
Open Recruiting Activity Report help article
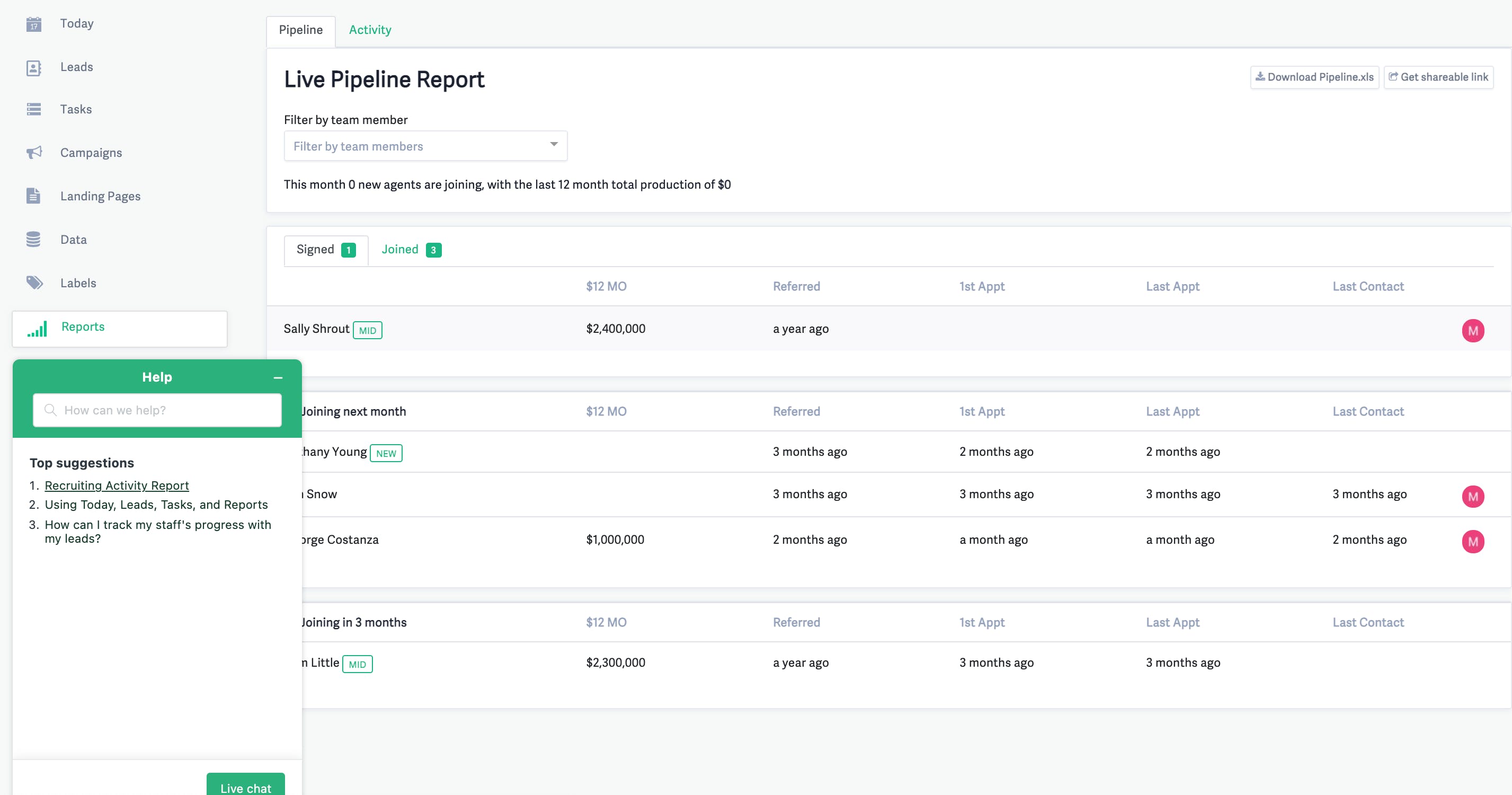(x=117, y=485)
